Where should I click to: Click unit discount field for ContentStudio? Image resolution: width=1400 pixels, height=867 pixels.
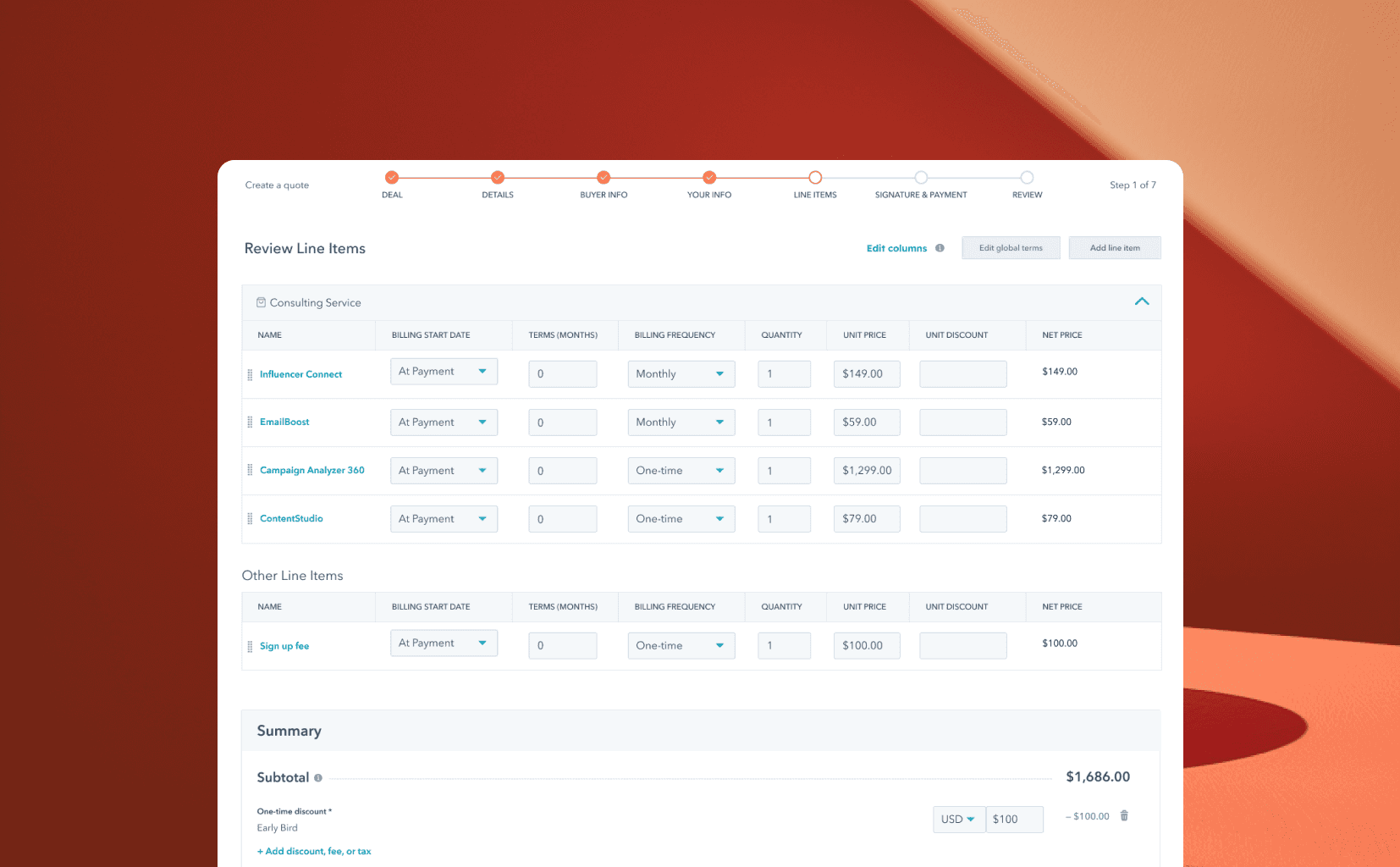[963, 518]
